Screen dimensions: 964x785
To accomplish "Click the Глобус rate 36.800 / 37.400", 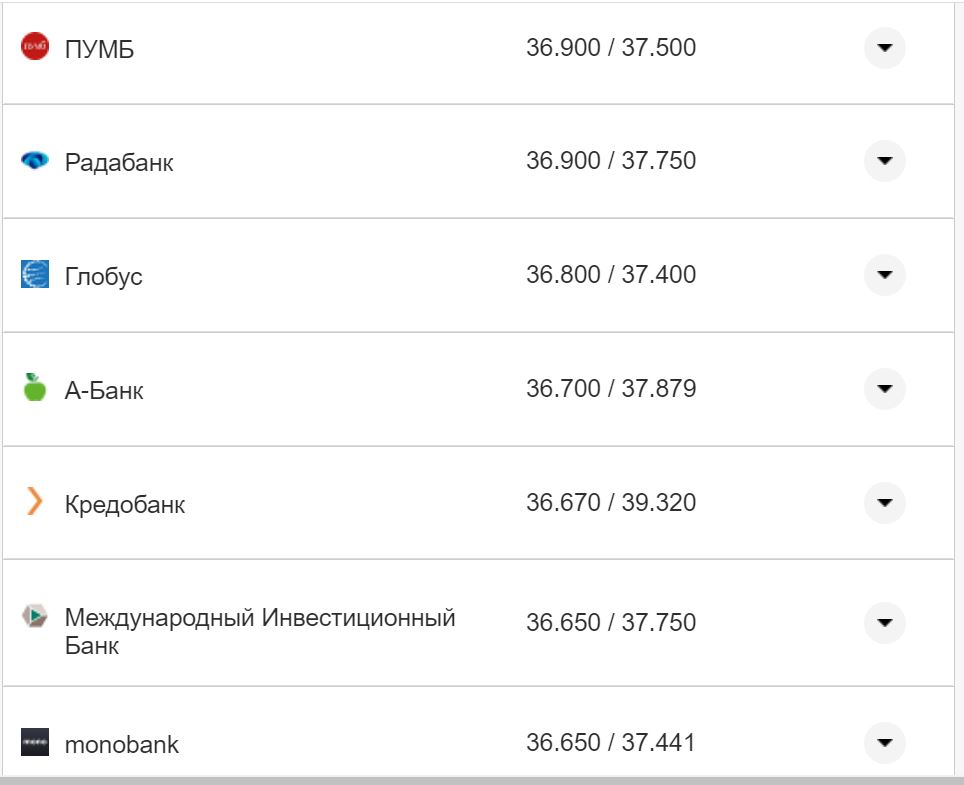I will pyautogui.click(x=612, y=274).
